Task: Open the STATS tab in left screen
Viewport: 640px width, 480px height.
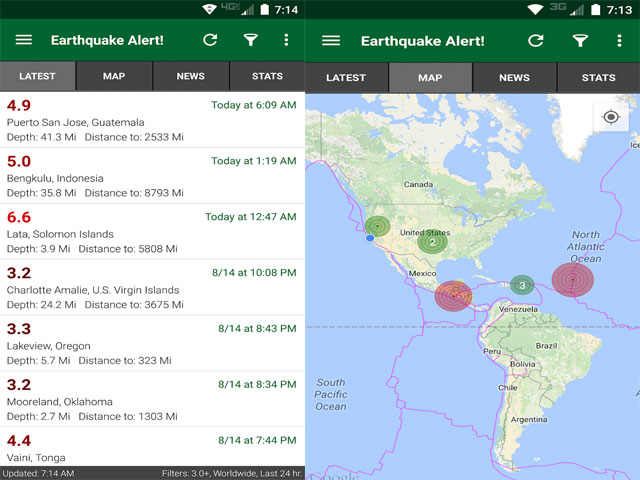Action: click(267, 76)
